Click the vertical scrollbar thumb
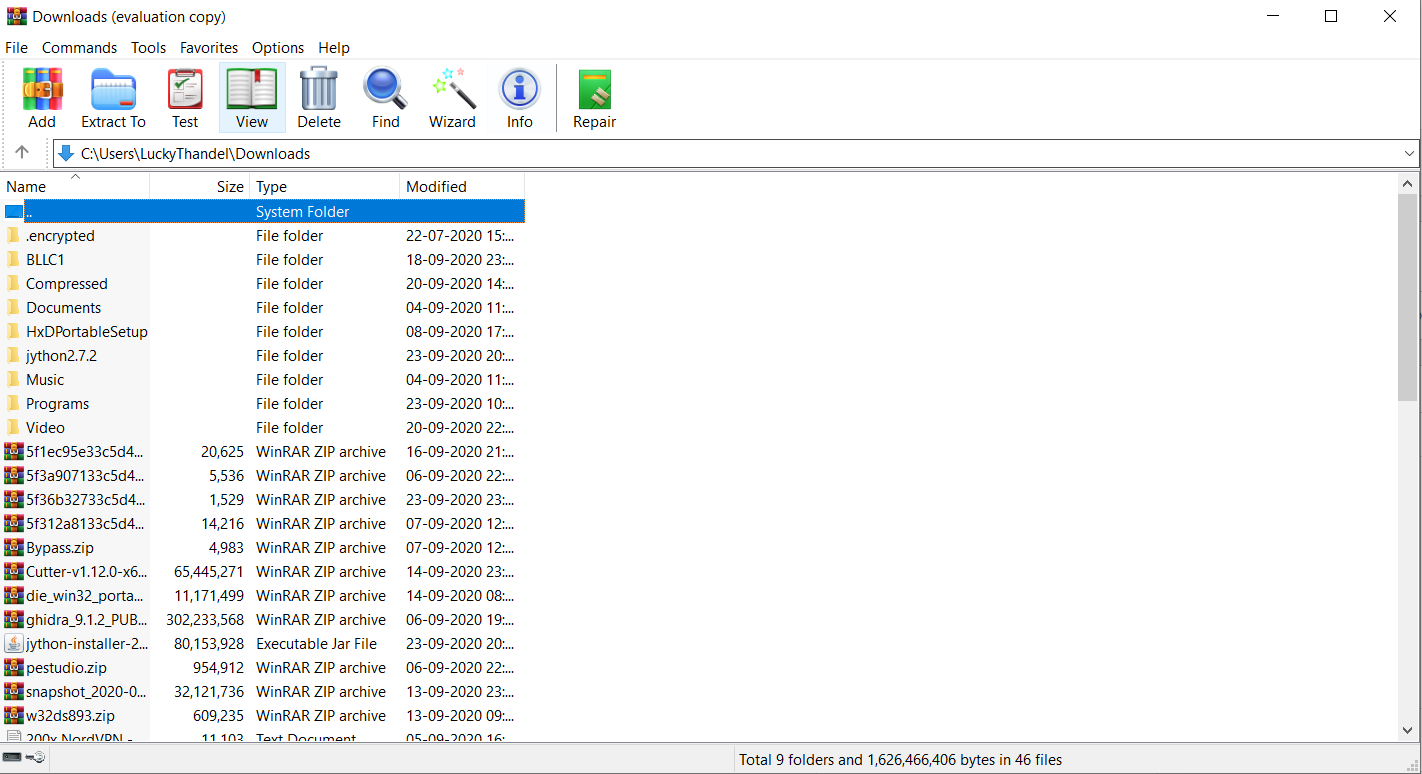1422x774 pixels. tap(1408, 298)
